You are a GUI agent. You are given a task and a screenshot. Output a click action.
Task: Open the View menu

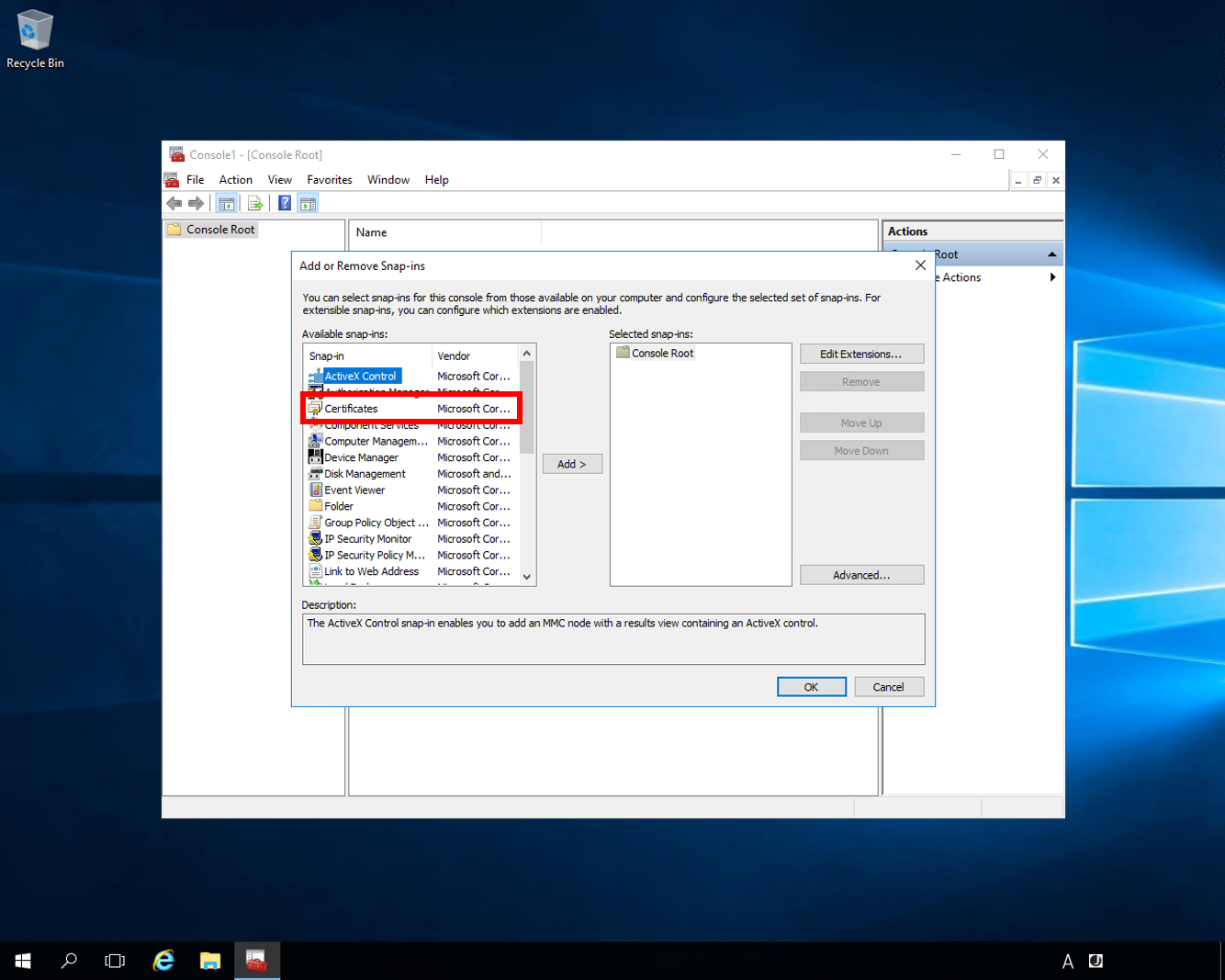(x=280, y=180)
